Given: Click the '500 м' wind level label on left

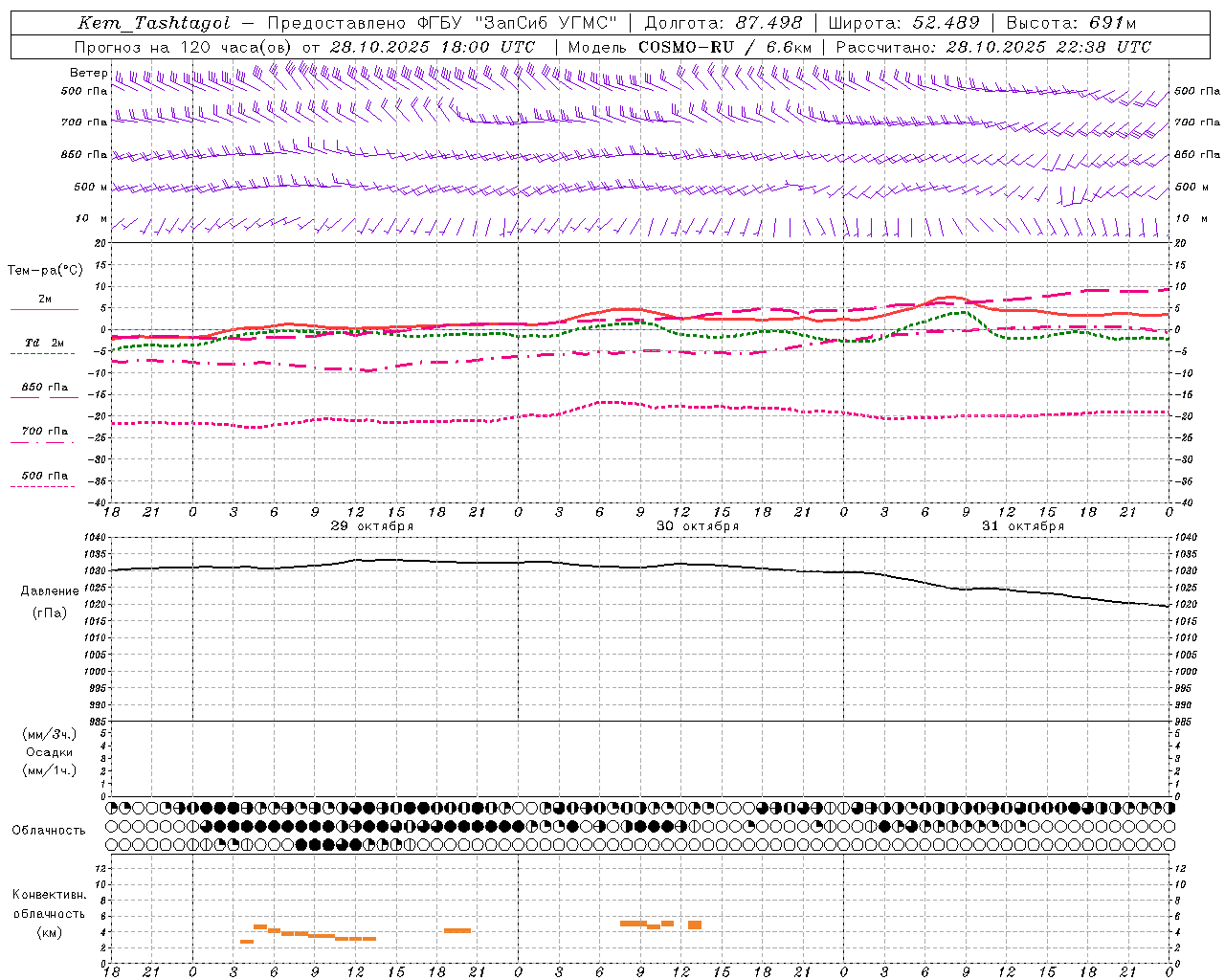Looking at the screenshot, I should tap(91, 188).
